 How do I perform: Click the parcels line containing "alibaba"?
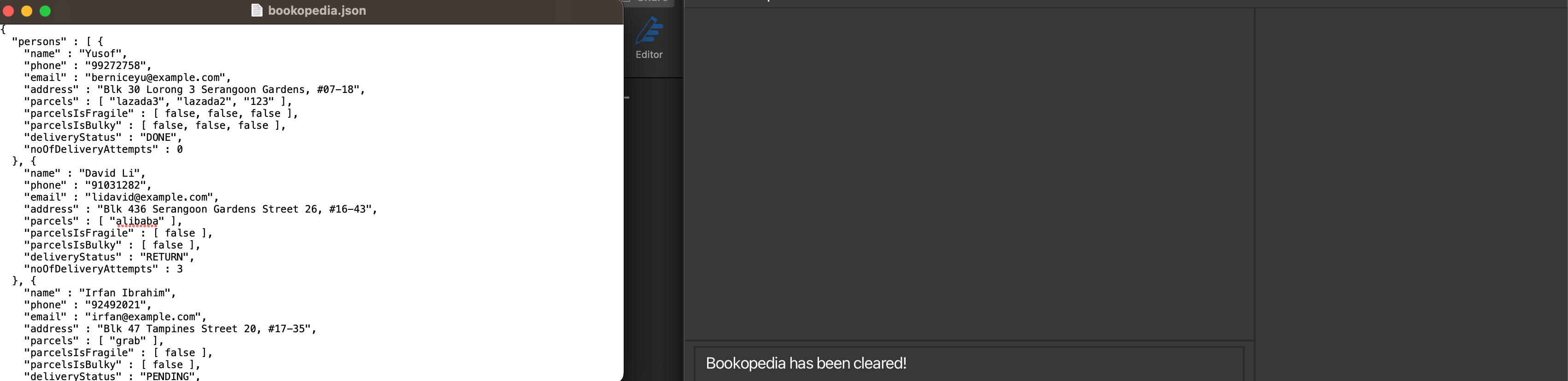(104, 221)
